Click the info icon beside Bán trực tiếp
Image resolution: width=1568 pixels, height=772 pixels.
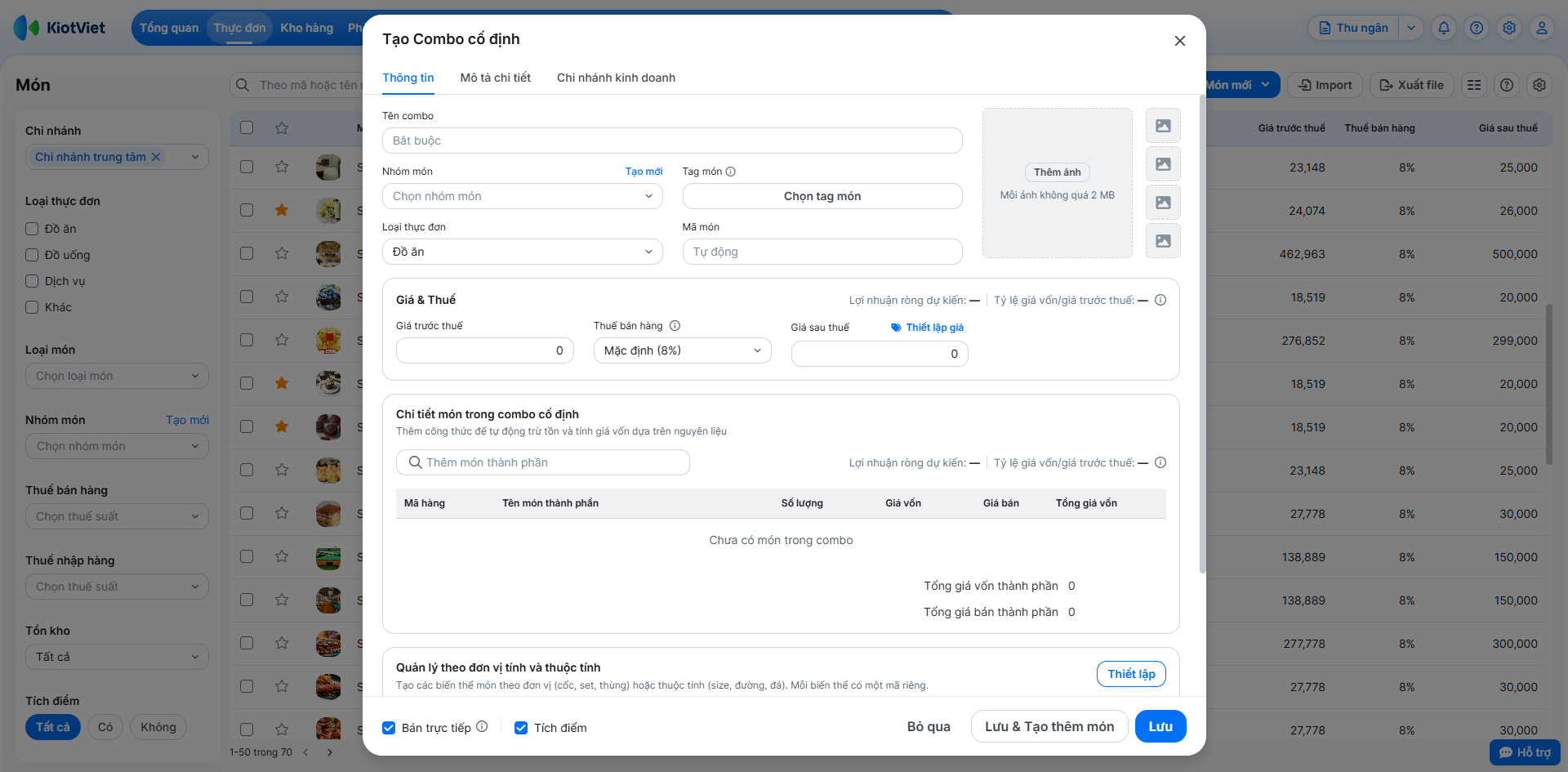[x=482, y=726]
